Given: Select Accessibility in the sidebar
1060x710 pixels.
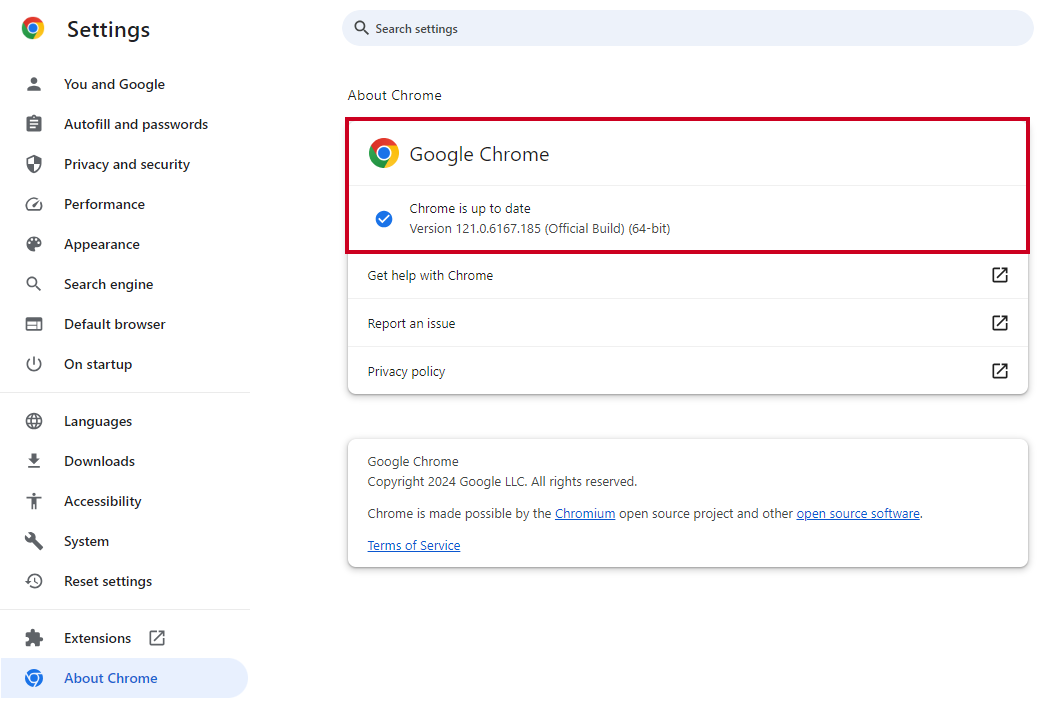Looking at the screenshot, I should point(124,501).
